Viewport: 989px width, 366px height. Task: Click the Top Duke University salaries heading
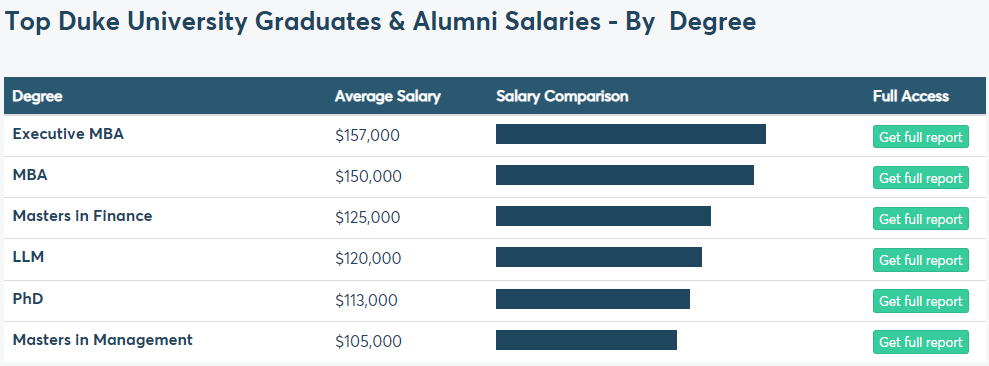pyautogui.click(x=380, y=22)
